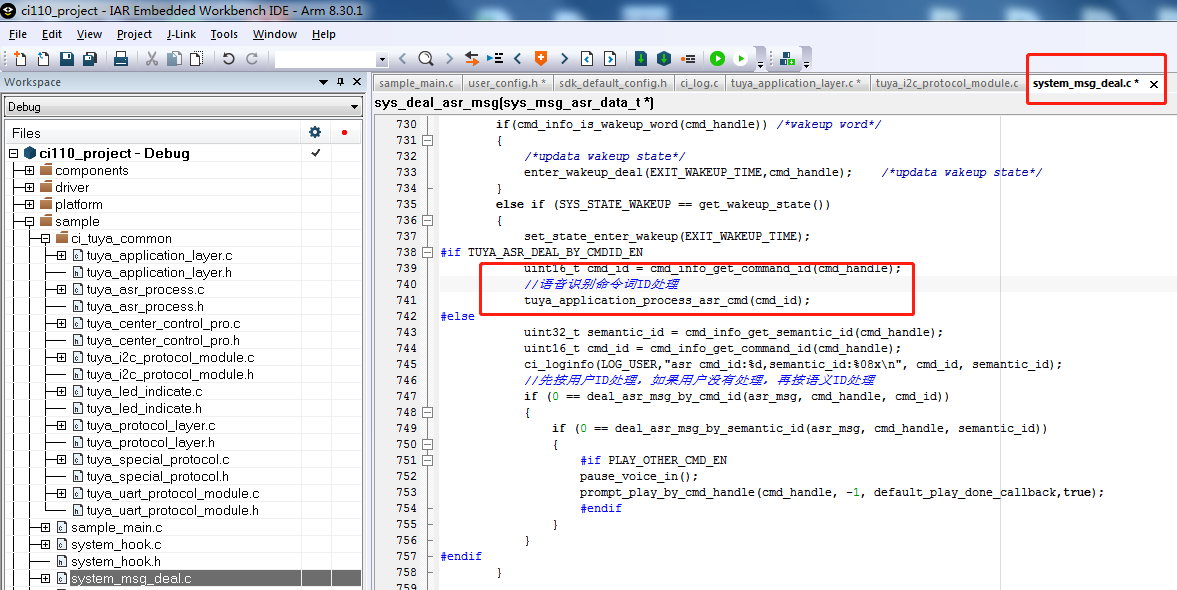Viewport: 1177px width, 590px height.
Task: Select tuya_protocol_layer.c in file tree
Action: click(151, 426)
